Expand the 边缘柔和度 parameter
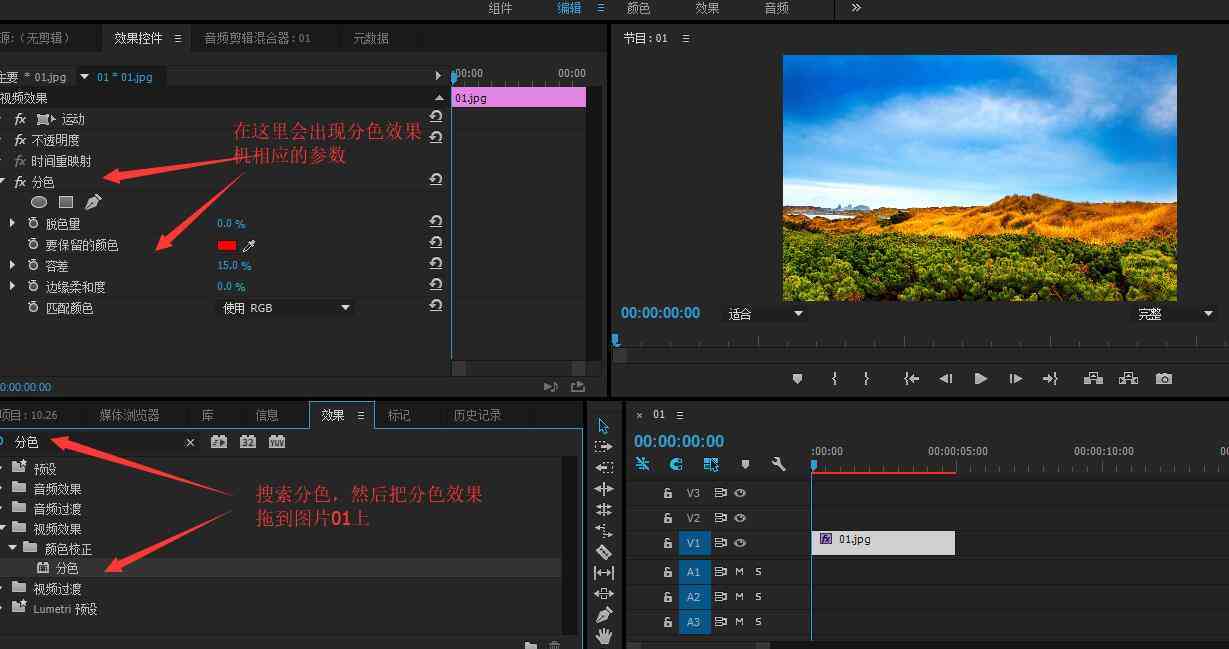1229x649 pixels. pos(12,286)
